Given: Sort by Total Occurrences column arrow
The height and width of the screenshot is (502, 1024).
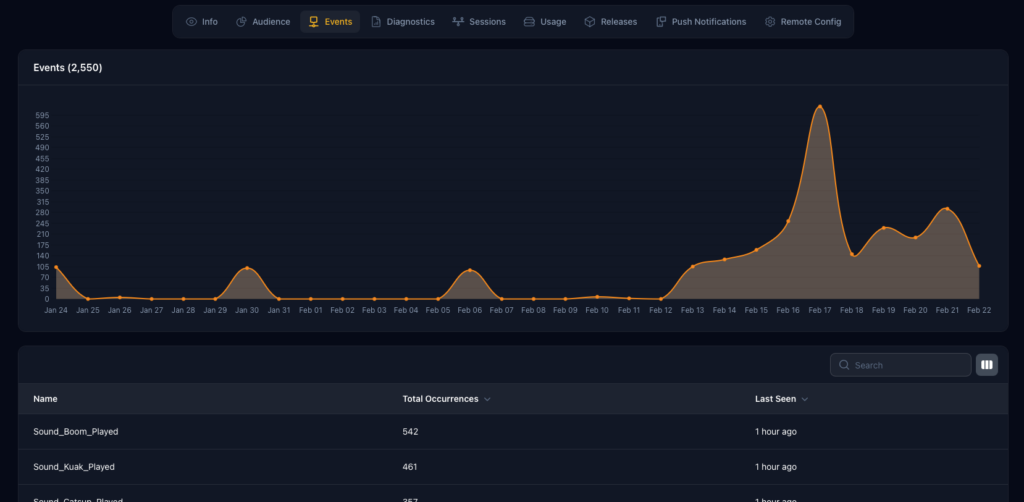Looking at the screenshot, I should [487, 399].
